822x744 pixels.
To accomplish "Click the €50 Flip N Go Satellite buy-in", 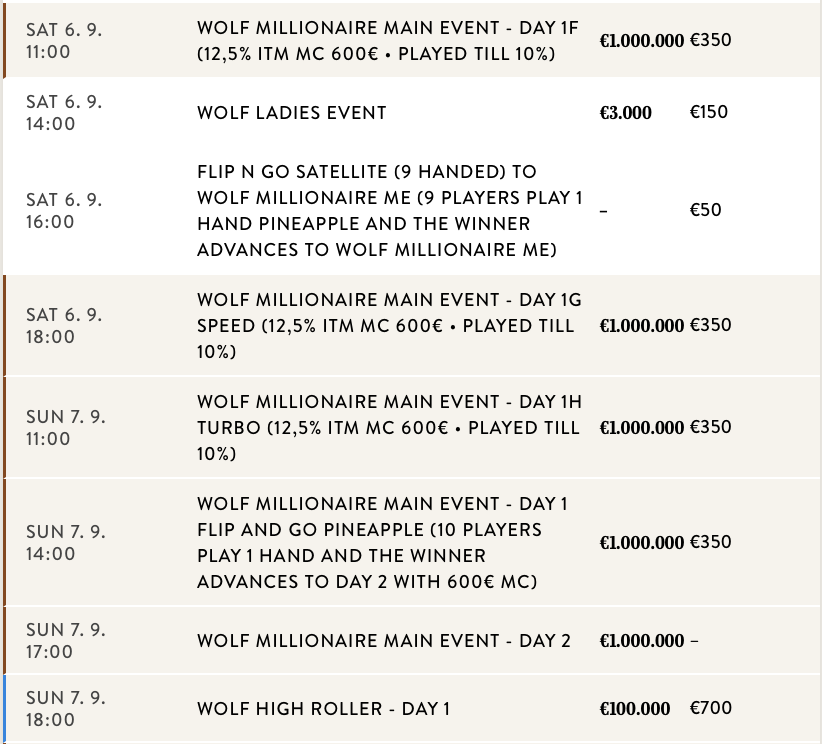I will click(x=705, y=210).
